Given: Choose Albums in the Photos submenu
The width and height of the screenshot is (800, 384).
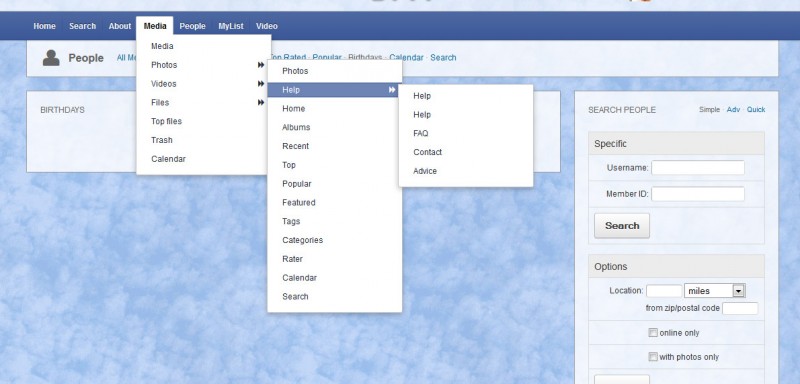Looking at the screenshot, I should pyautogui.click(x=296, y=127).
